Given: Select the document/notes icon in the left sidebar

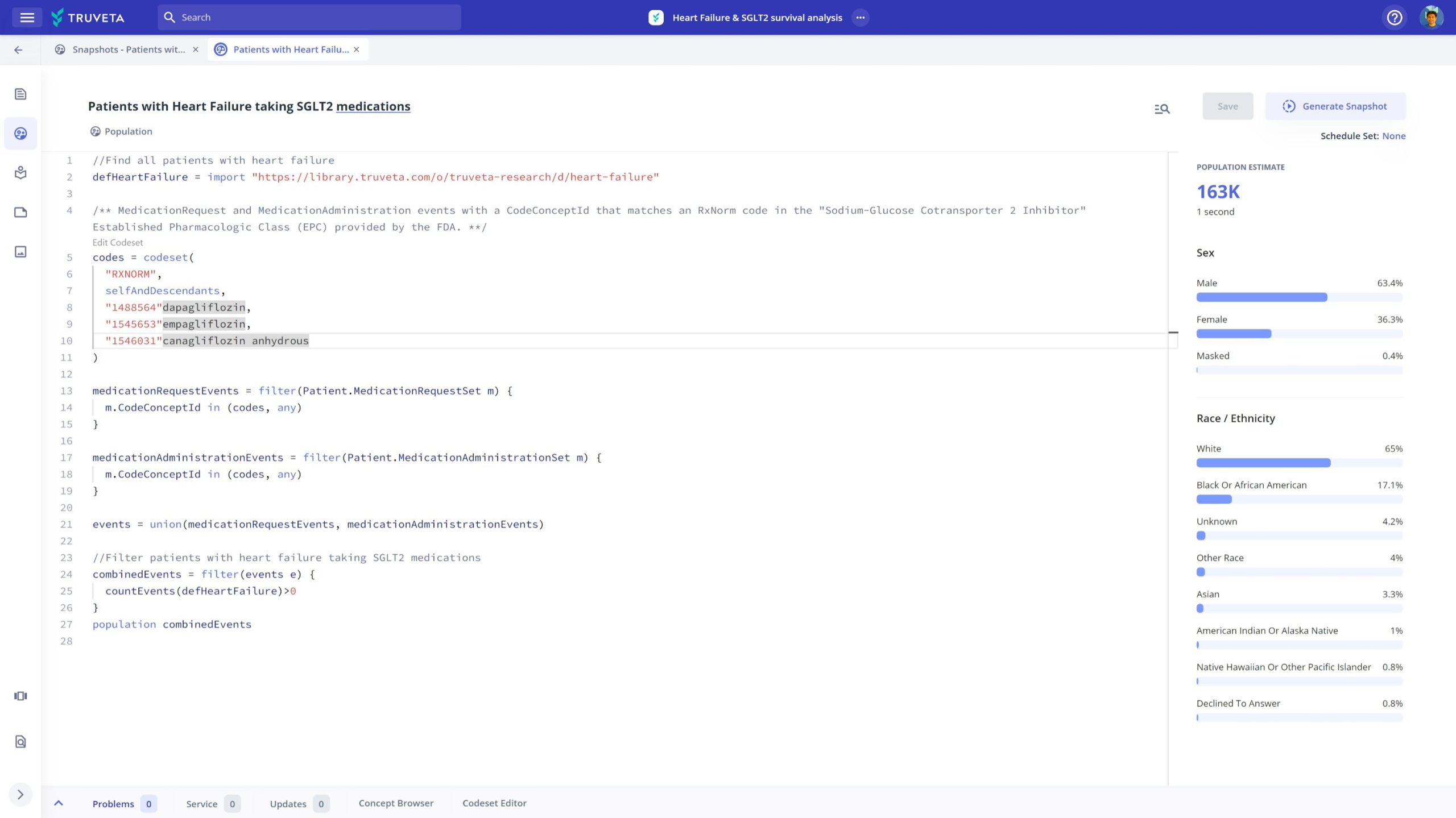Looking at the screenshot, I should 20,94.
